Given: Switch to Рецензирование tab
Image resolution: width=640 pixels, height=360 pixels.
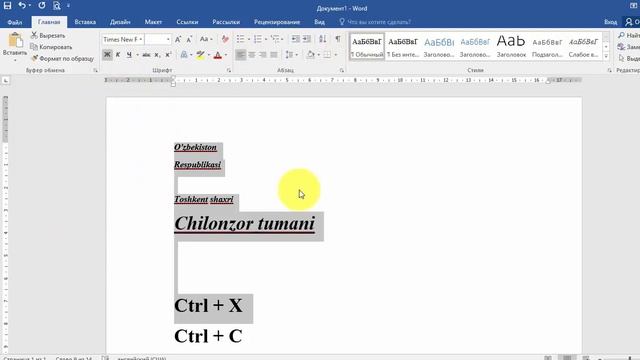Looking at the screenshot, I should point(277,22).
